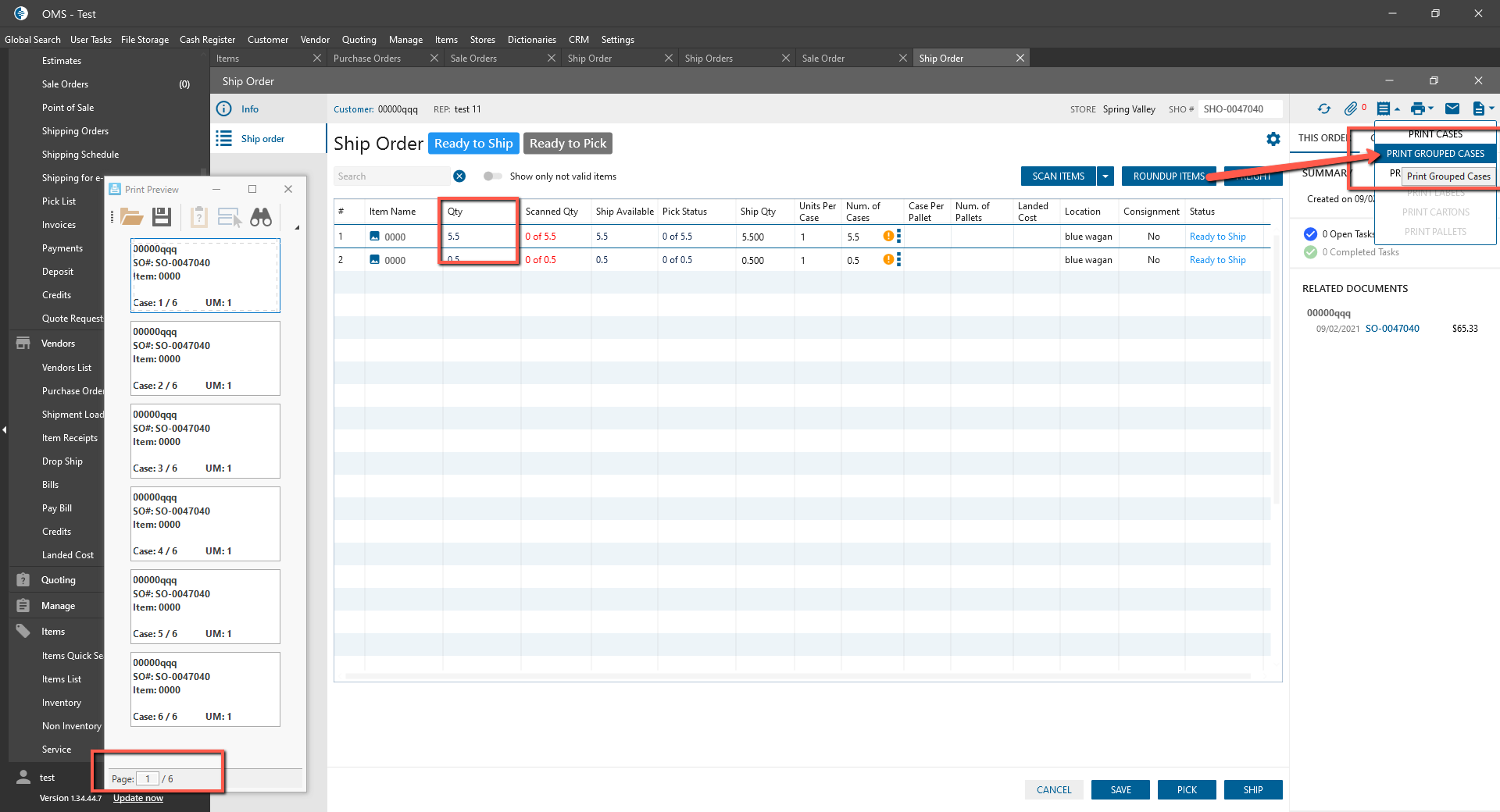Select PRINT CASES from the dropdown menu
1500x812 pixels.
coord(1435,134)
